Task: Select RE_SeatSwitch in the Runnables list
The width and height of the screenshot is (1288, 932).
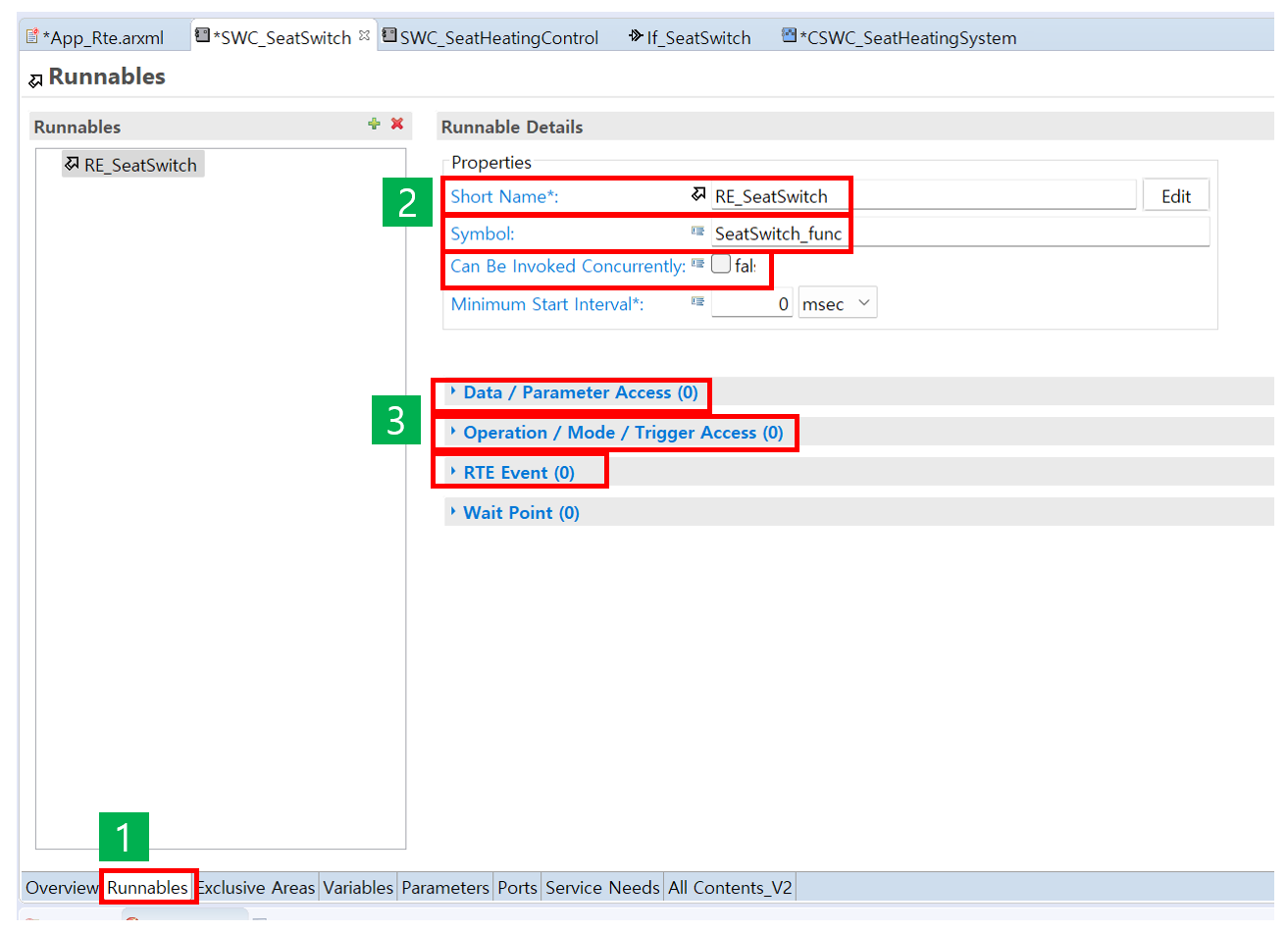Action: (139, 166)
